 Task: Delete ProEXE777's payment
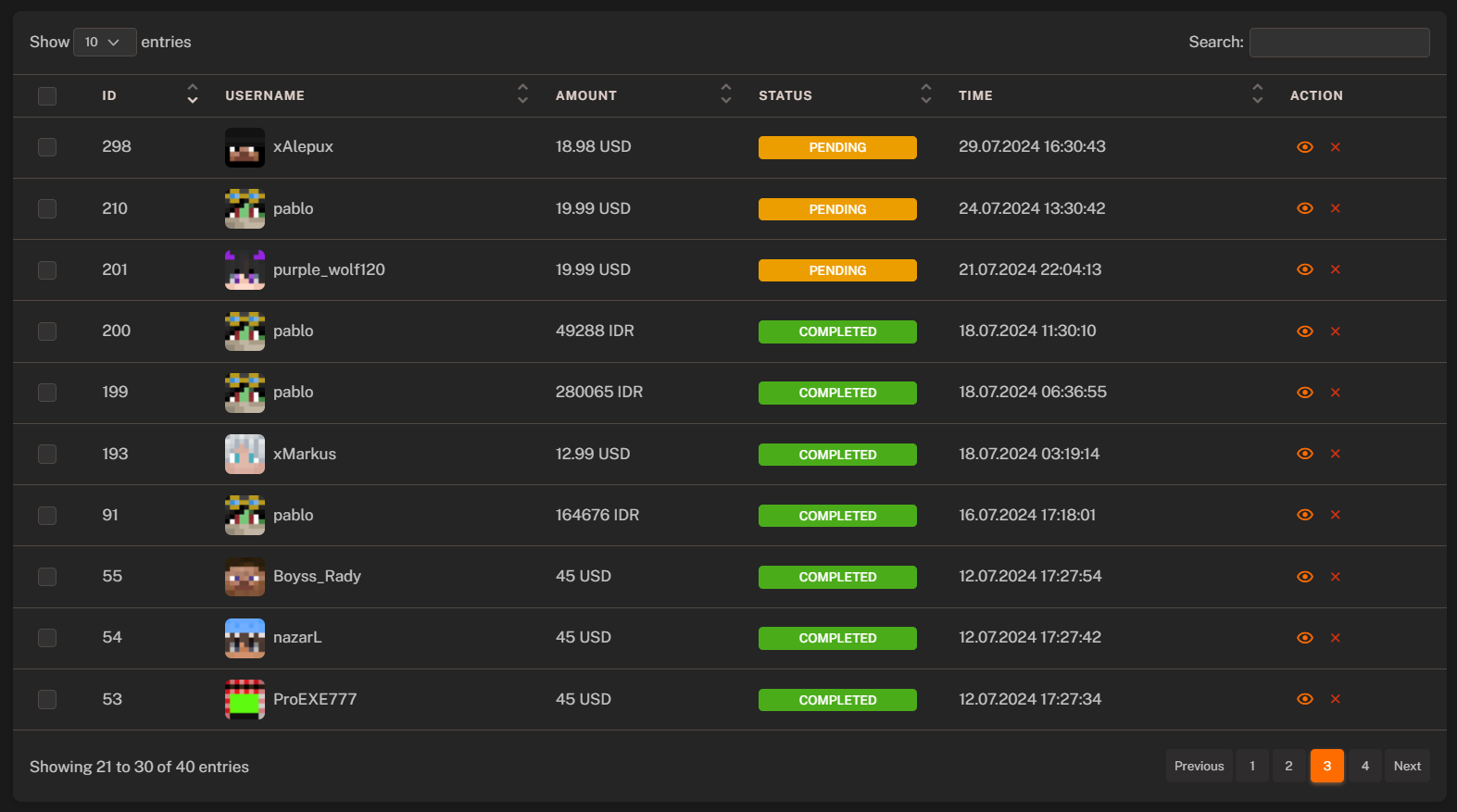tap(1336, 699)
